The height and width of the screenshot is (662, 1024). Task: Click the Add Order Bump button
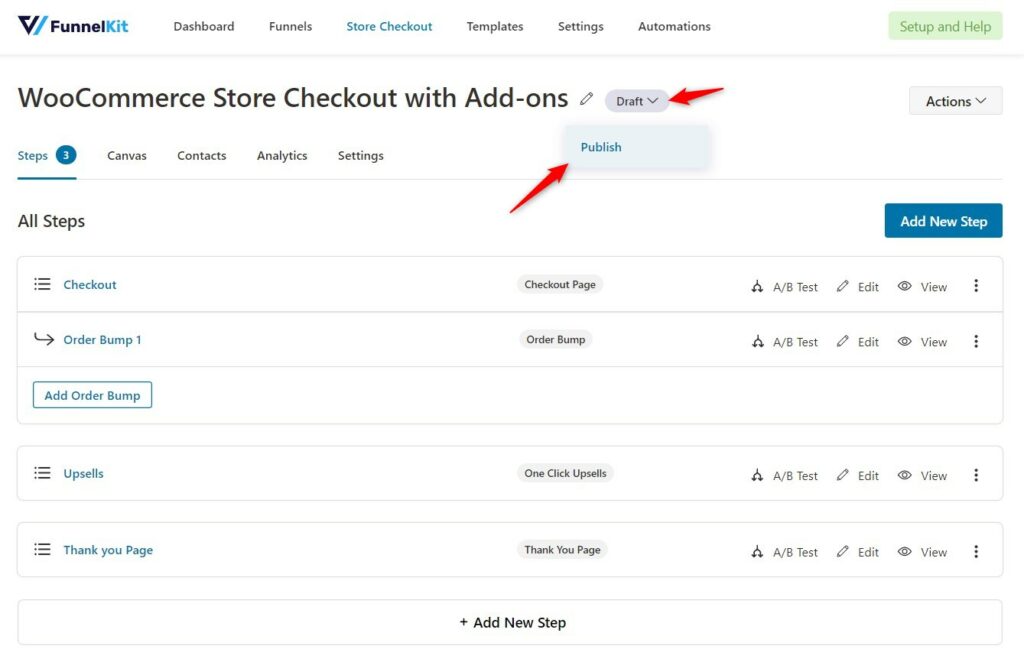click(92, 395)
